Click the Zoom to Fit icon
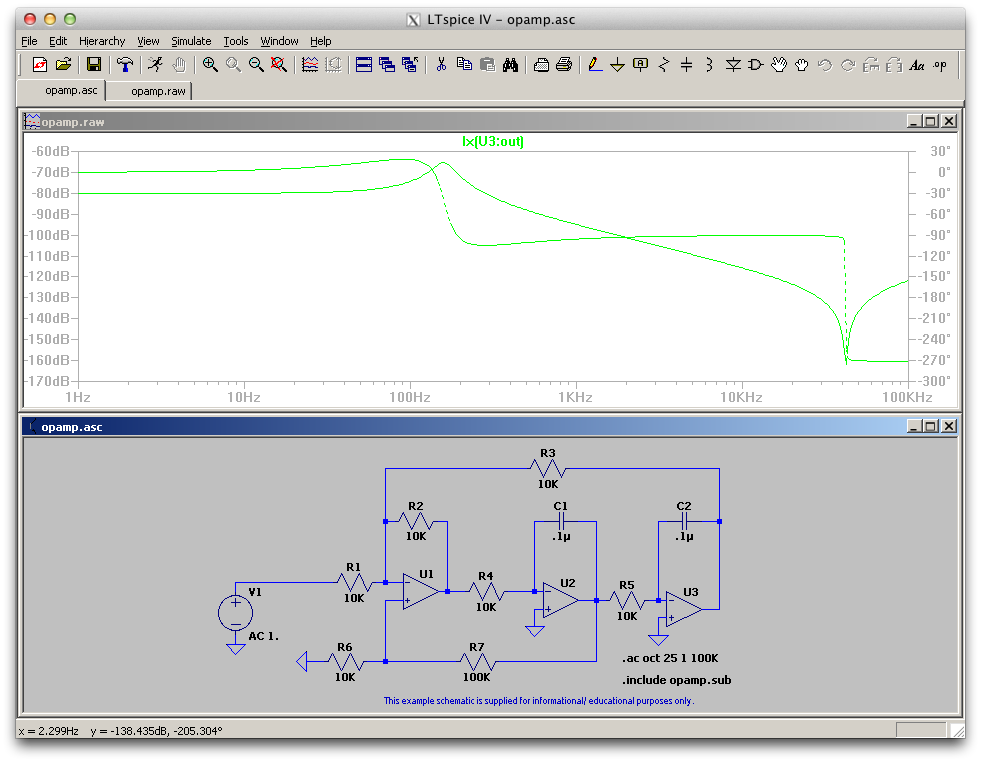The height and width of the screenshot is (762, 981). tap(278, 64)
